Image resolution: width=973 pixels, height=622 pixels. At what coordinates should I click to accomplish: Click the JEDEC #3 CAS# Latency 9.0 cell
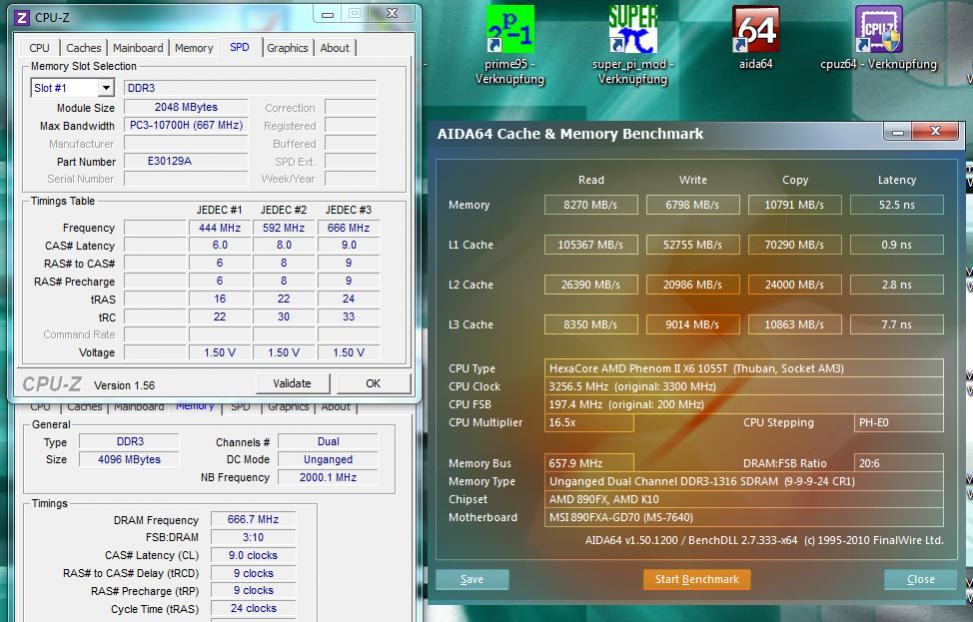point(348,245)
